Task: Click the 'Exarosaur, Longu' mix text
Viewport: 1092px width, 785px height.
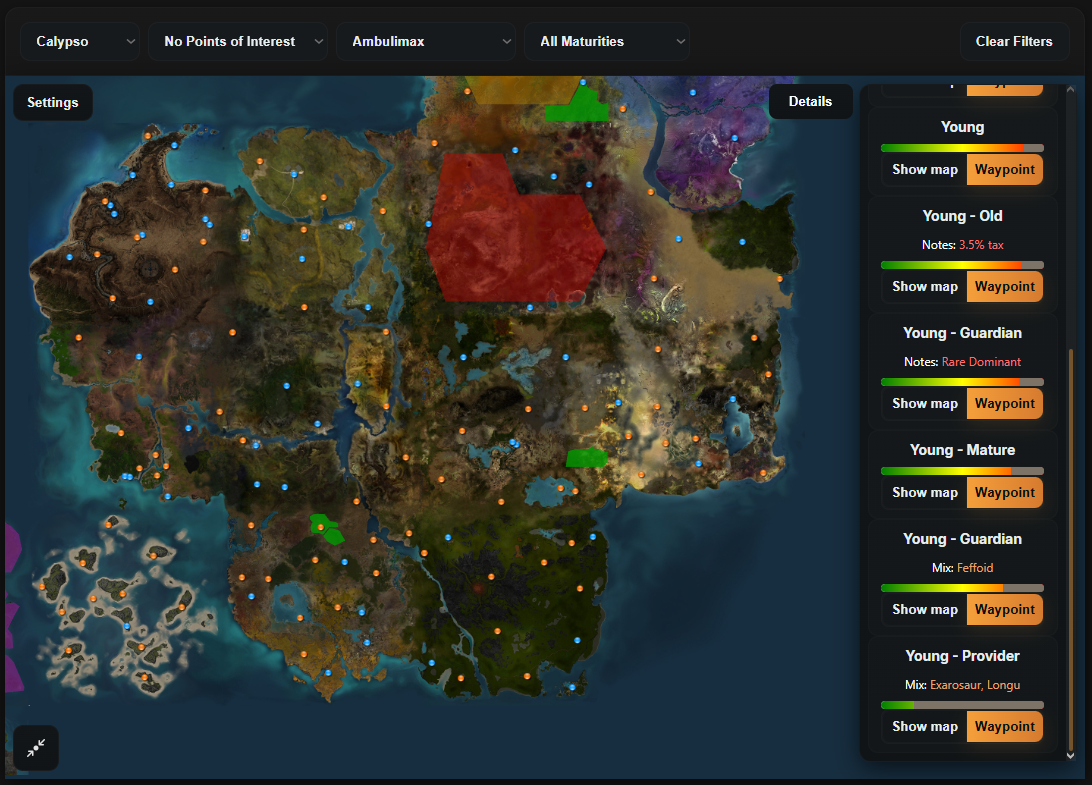Action: (975, 685)
